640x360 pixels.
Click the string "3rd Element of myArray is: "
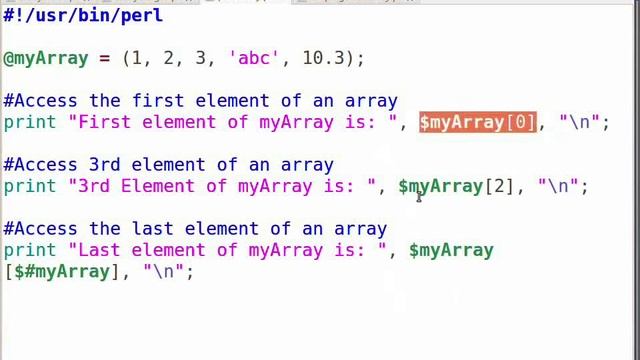[222, 186]
